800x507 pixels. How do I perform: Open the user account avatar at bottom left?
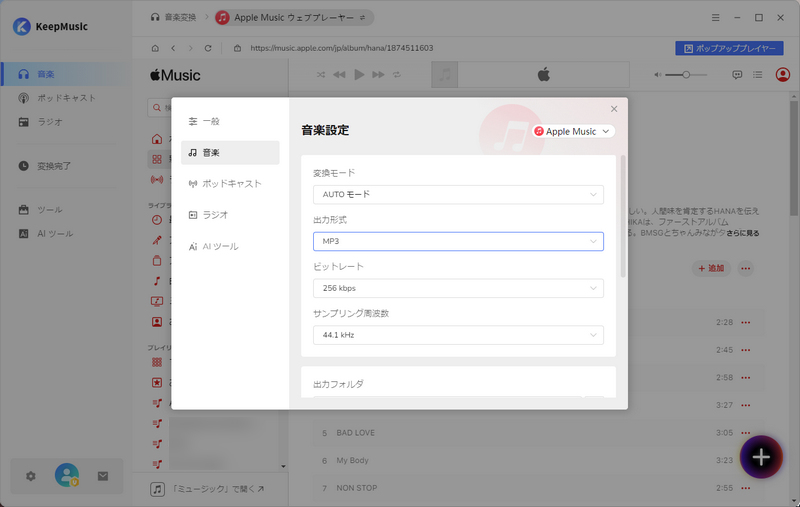[x=67, y=475]
